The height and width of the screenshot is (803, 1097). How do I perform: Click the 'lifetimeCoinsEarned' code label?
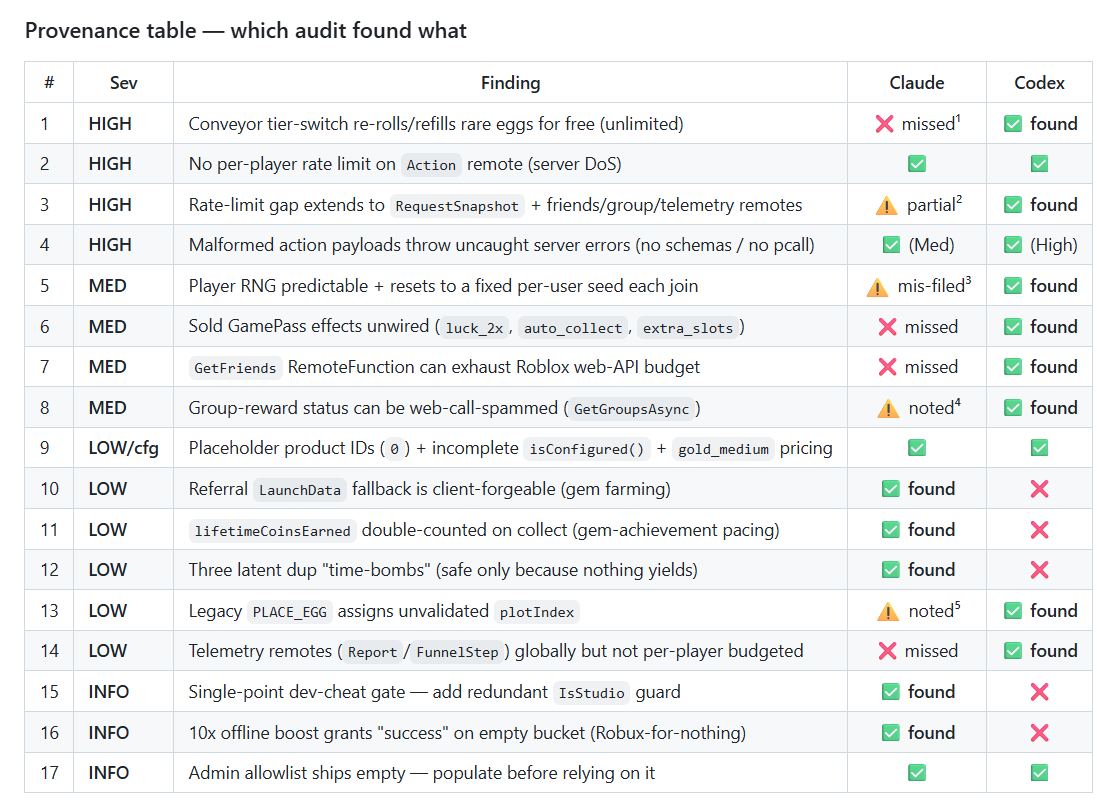[x=272, y=531]
